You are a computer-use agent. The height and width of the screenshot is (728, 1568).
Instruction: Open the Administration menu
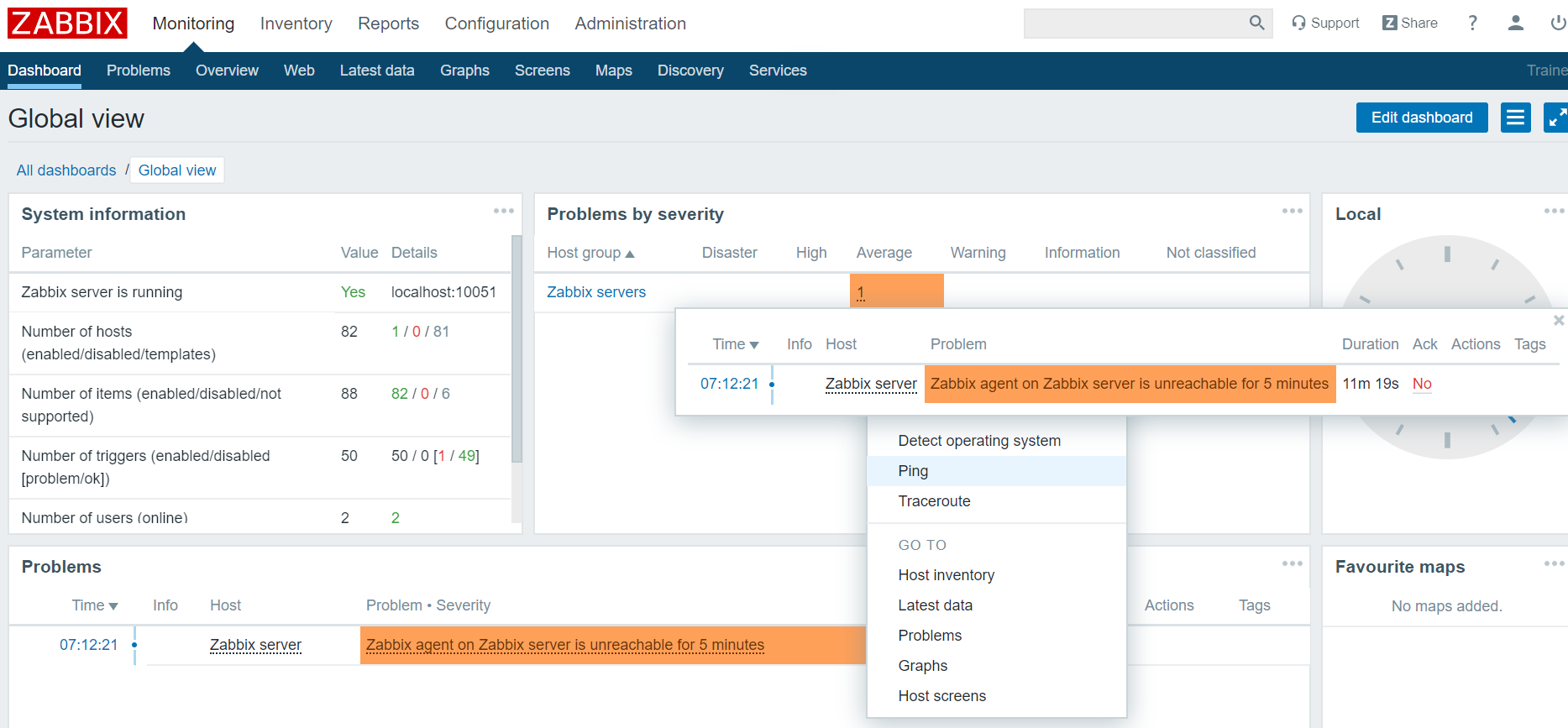631,24
